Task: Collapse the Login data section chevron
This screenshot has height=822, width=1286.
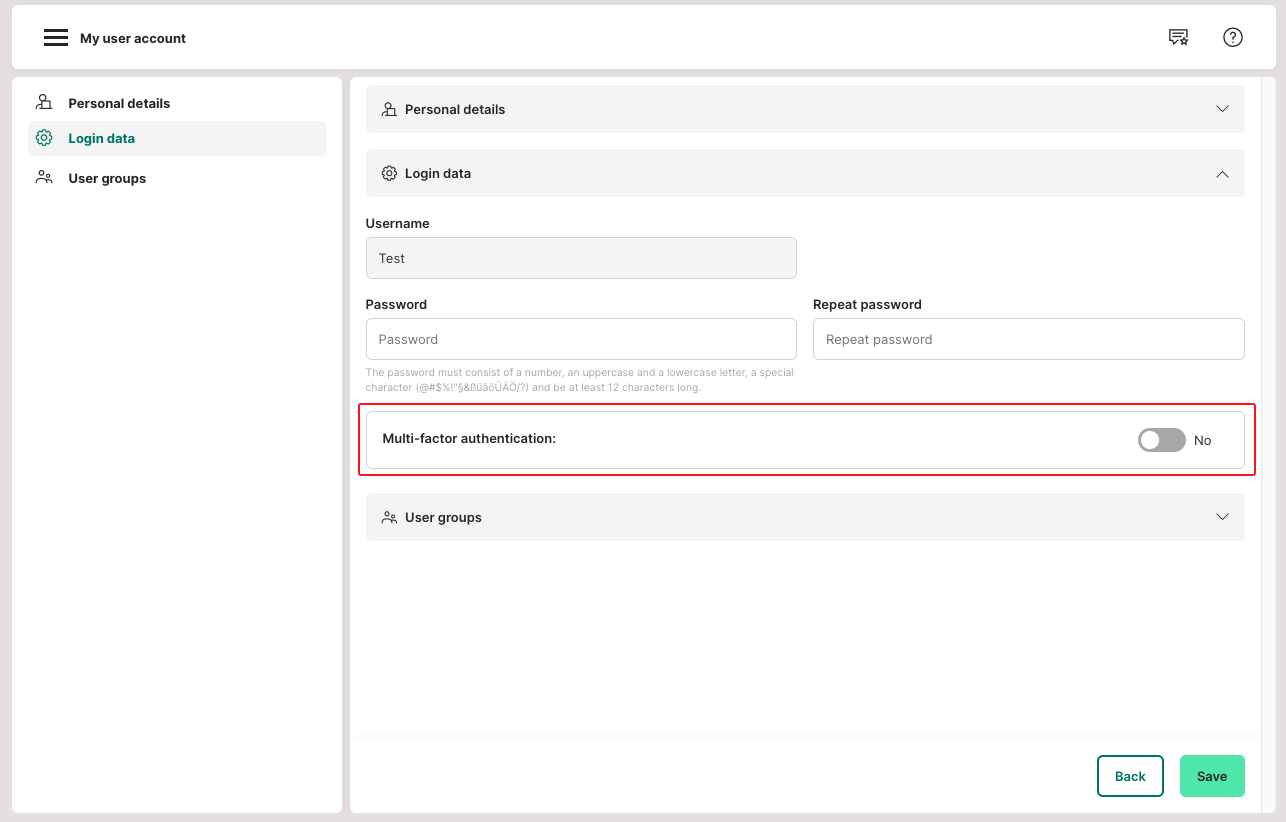Action: point(1222,173)
